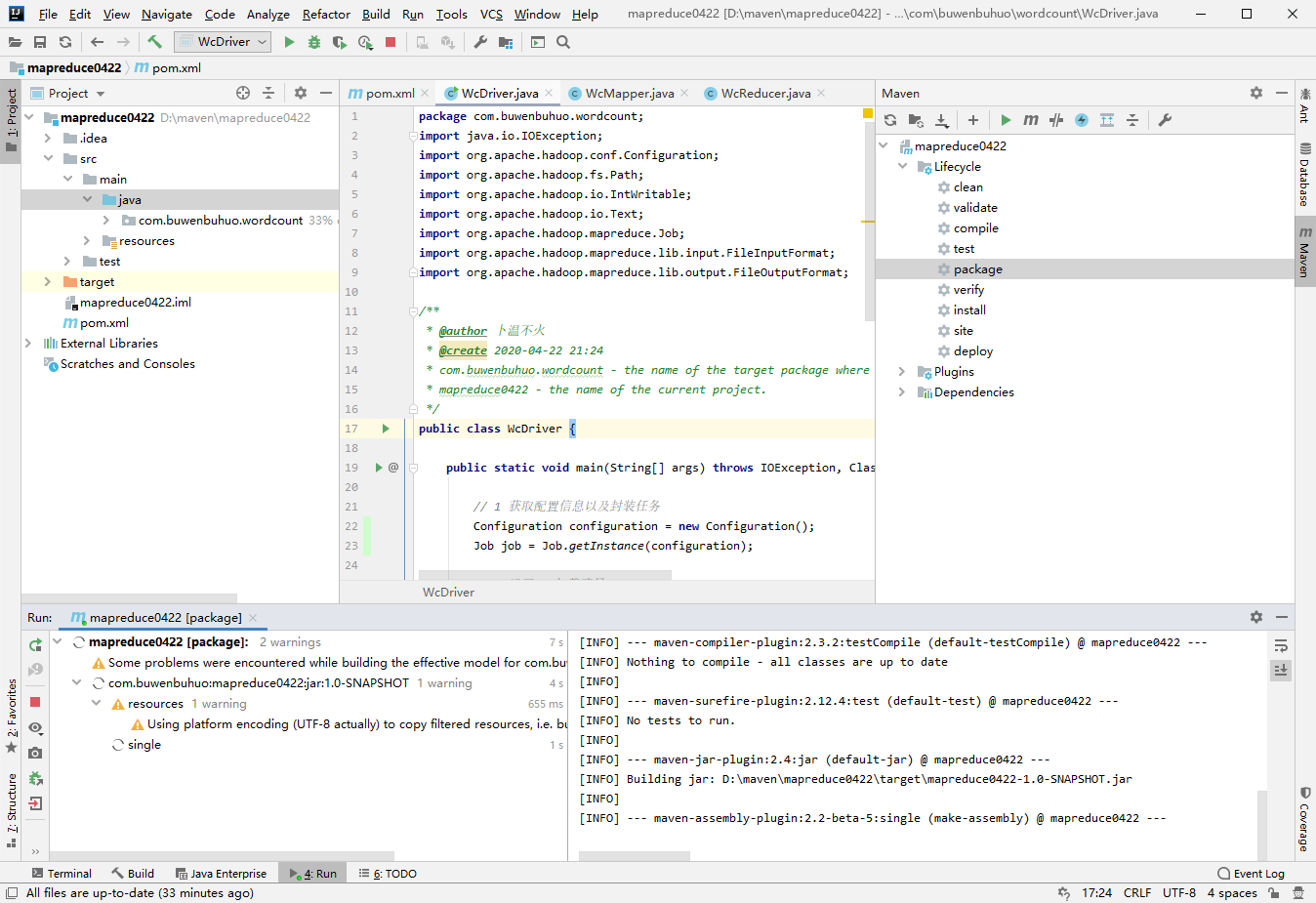Click the UTF-8 encoding in status bar
The height and width of the screenshot is (903, 1316).
(1179, 892)
